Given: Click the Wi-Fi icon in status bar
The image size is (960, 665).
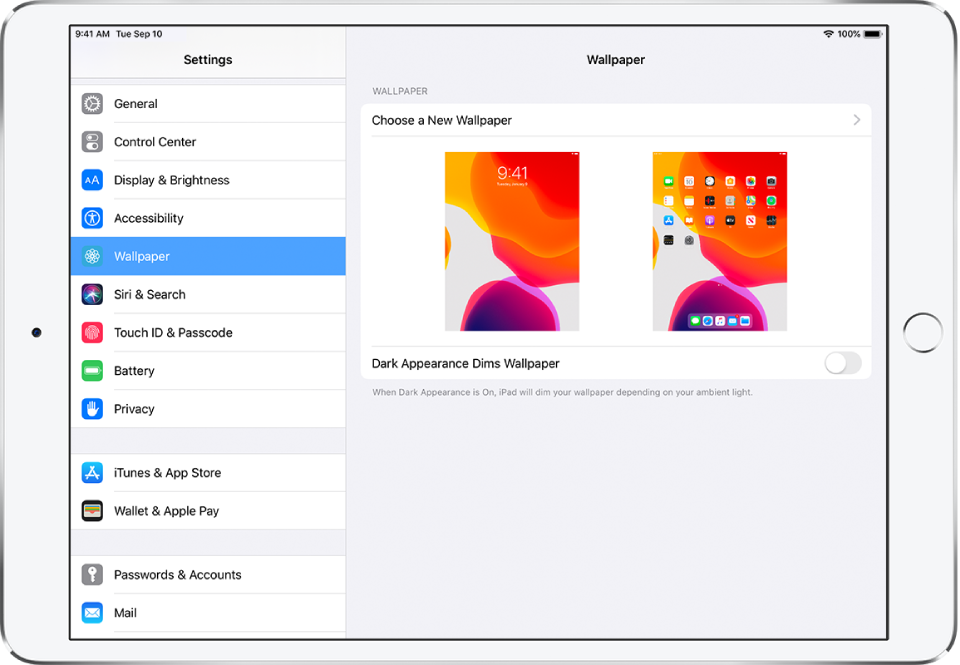Looking at the screenshot, I should (x=827, y=33).
